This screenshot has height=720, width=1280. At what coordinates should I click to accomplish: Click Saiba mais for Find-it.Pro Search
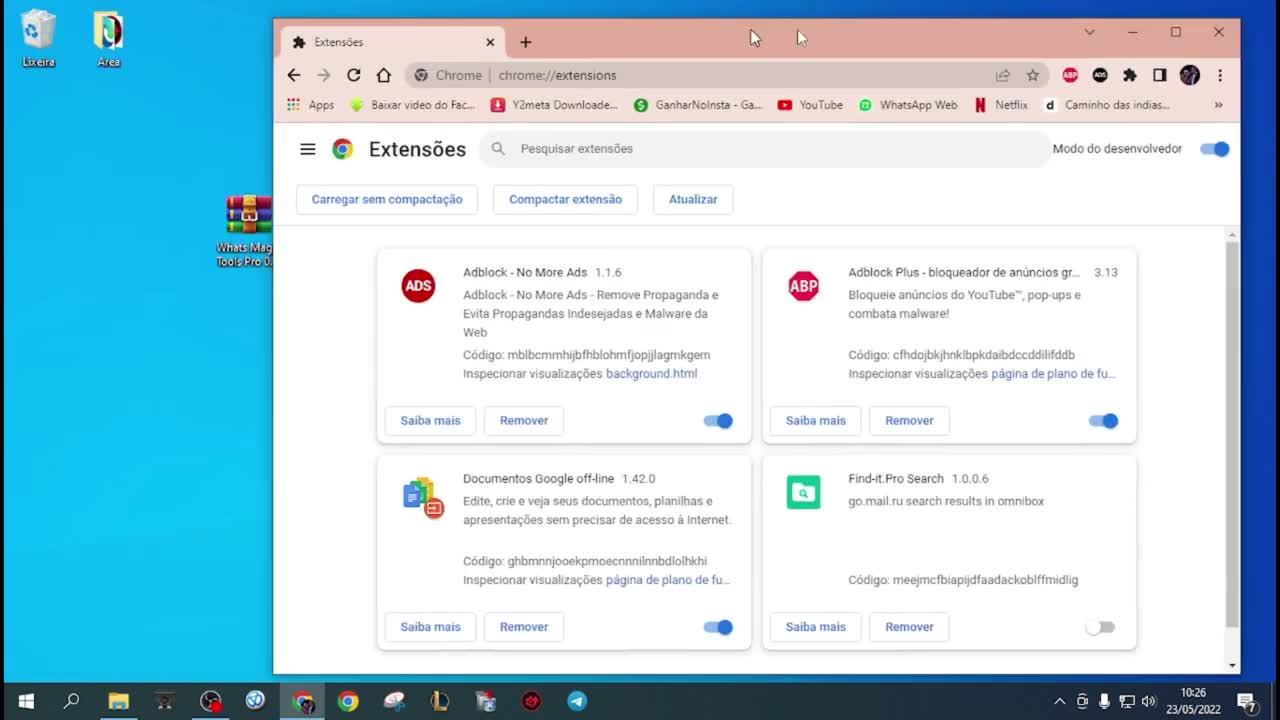pyautogui.click(x=815, y=627)
